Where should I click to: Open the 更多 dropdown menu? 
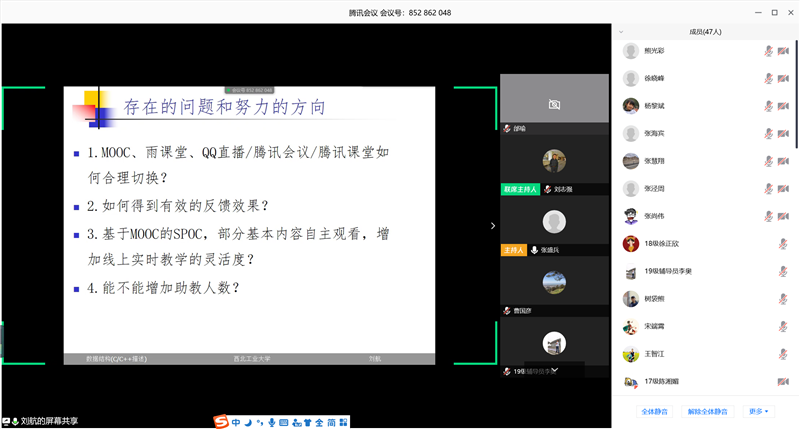pyautogui.click(x=758, y=411)
